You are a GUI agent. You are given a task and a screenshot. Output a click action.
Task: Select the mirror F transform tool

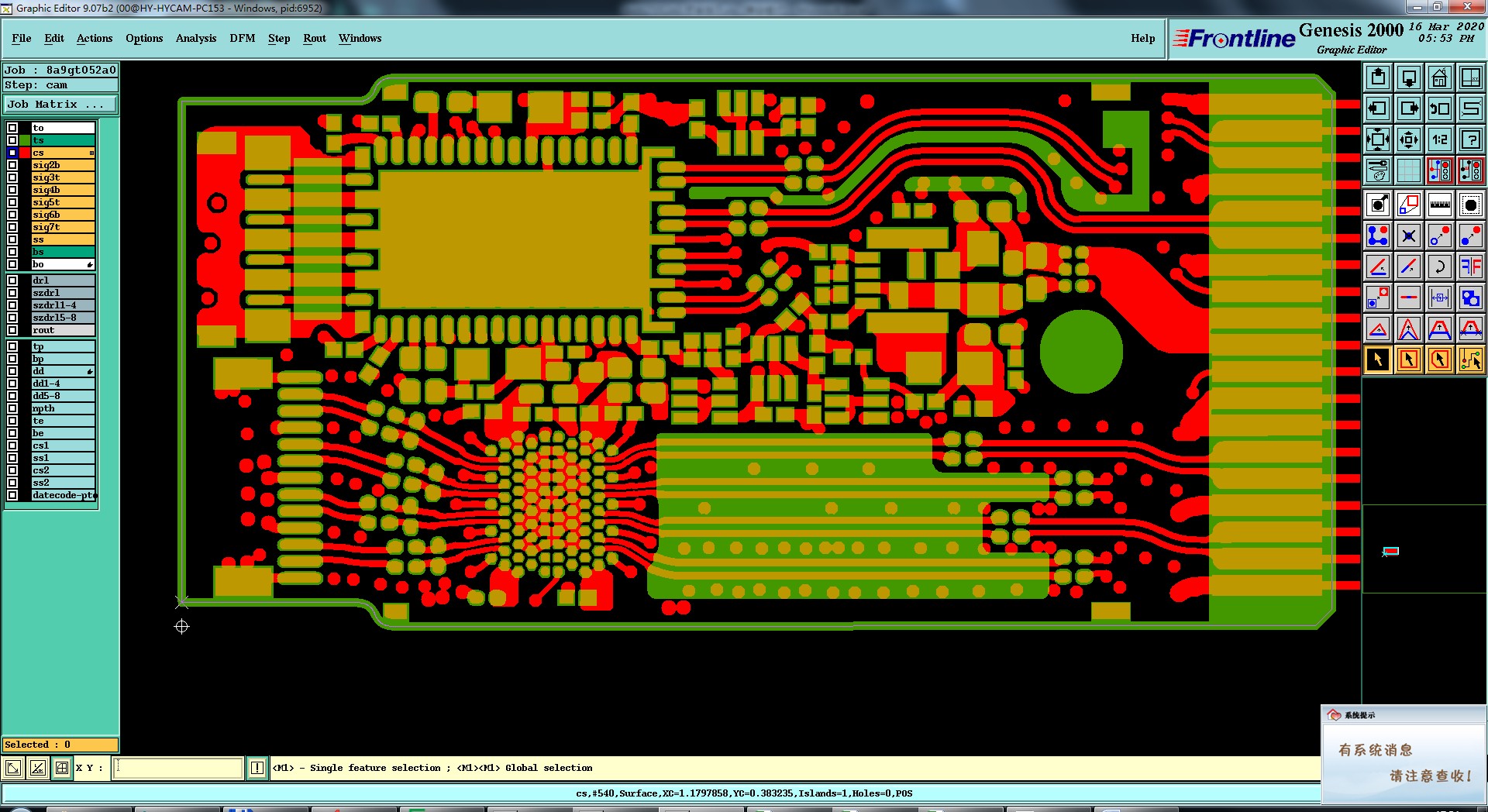click(x=1470, y=267)
